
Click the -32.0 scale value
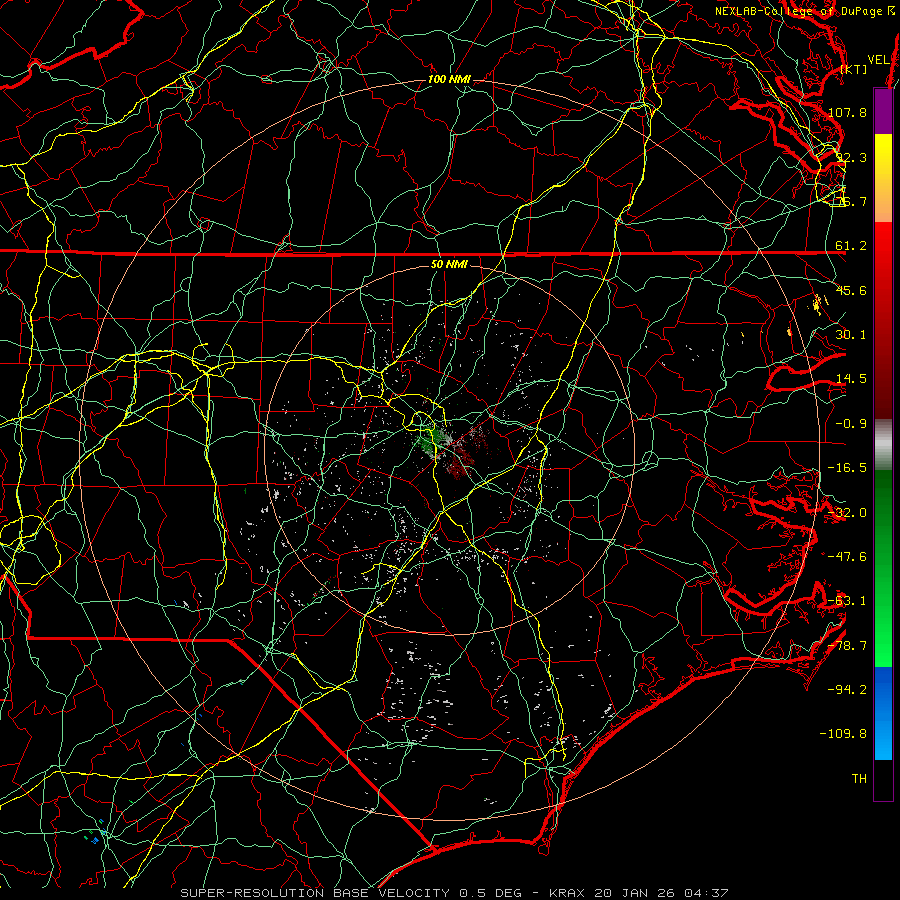pyautogui.click(x=847, y=513)
